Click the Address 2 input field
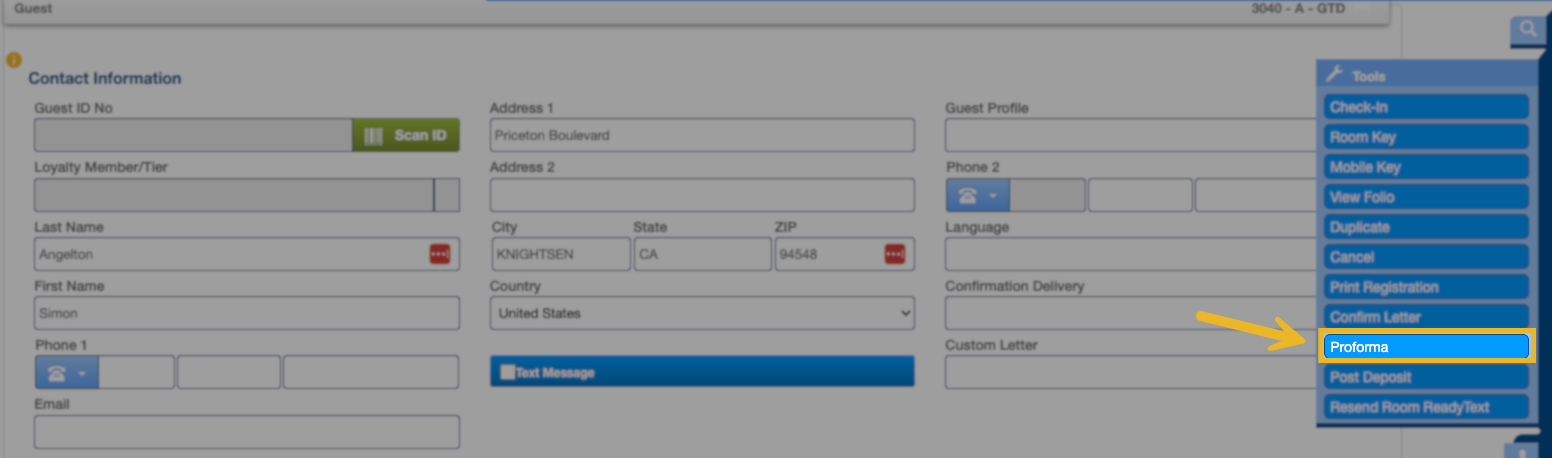 [701, 195]
